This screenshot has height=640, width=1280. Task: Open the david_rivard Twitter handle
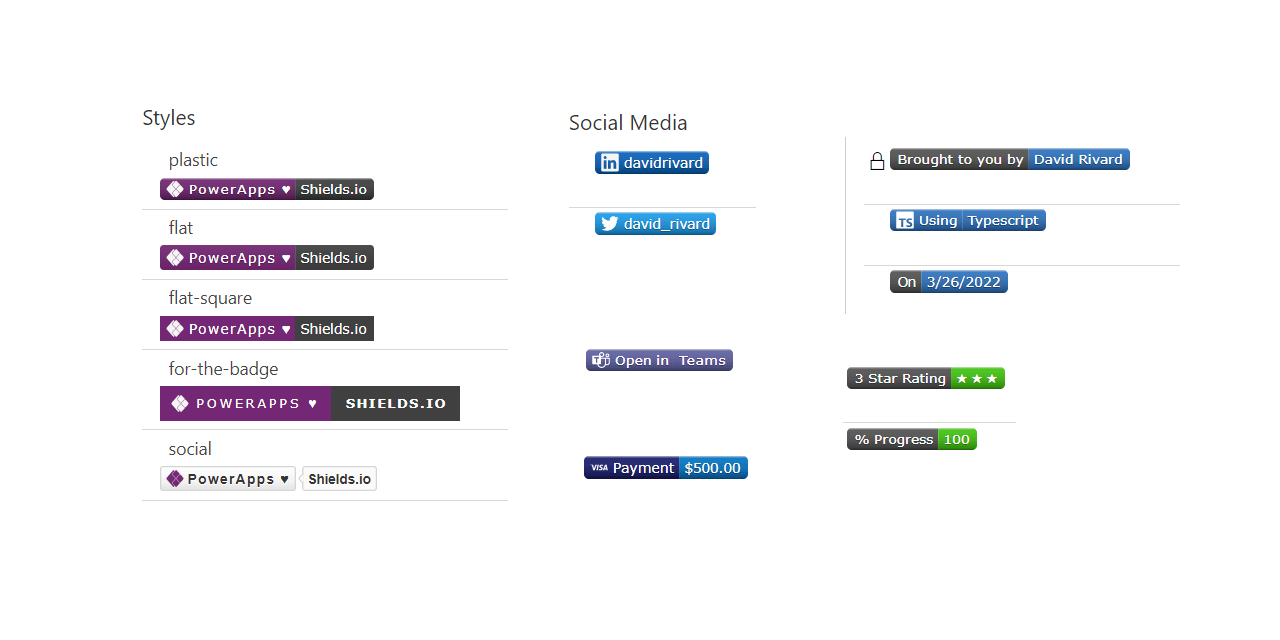[x=665, y=223]
